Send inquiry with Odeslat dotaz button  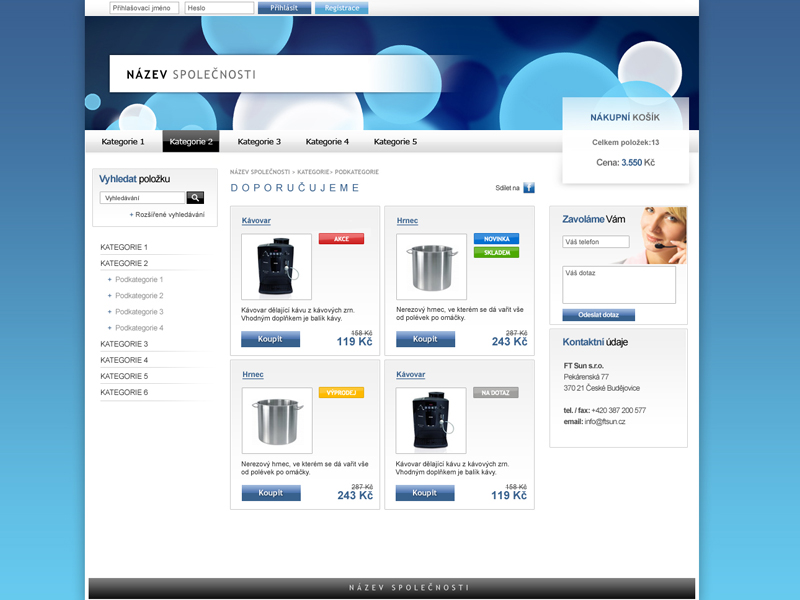[x=598, y=315]
